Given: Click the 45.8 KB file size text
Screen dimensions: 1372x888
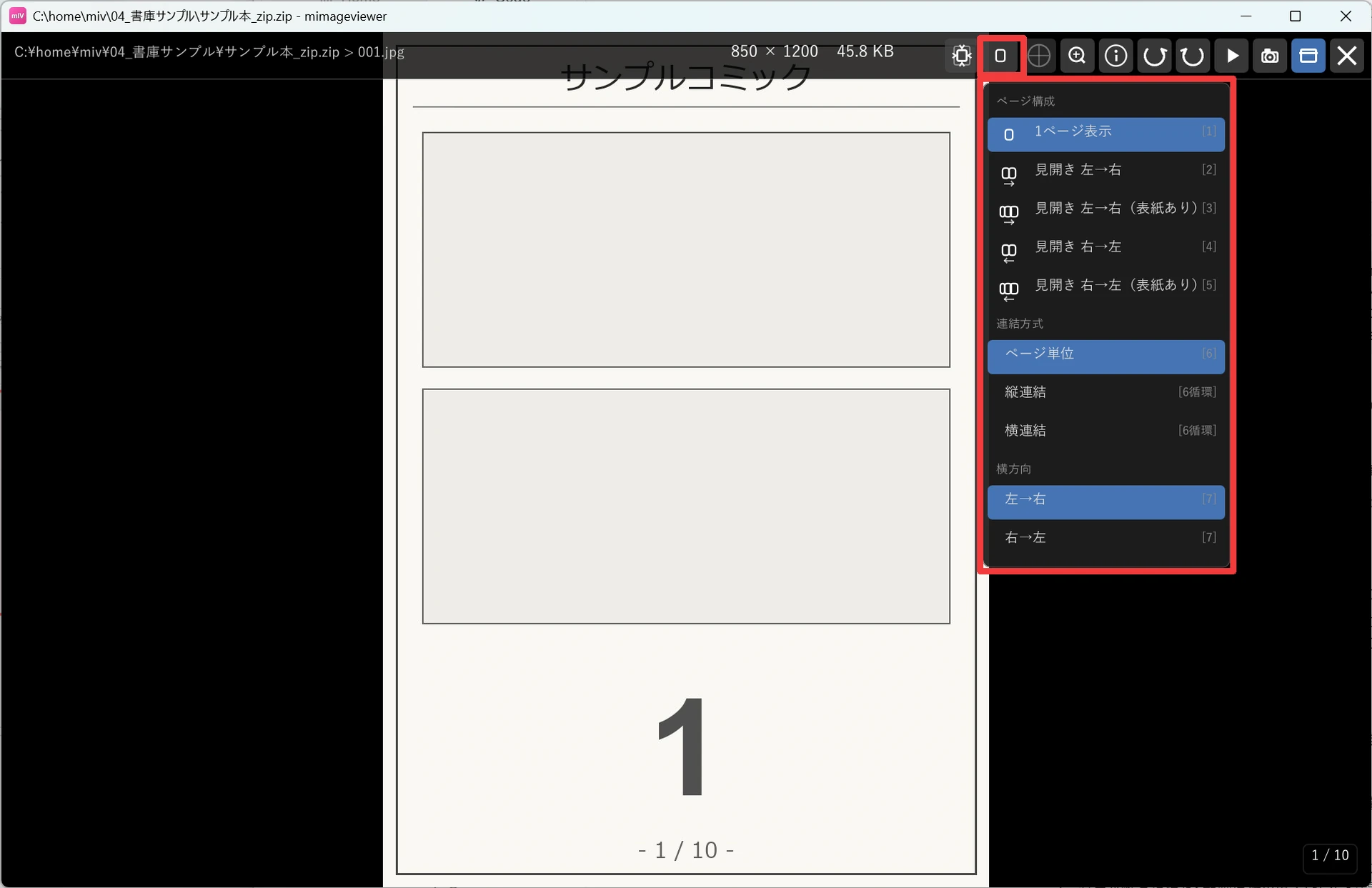Looking at the screenshot, I should (865, 51).
